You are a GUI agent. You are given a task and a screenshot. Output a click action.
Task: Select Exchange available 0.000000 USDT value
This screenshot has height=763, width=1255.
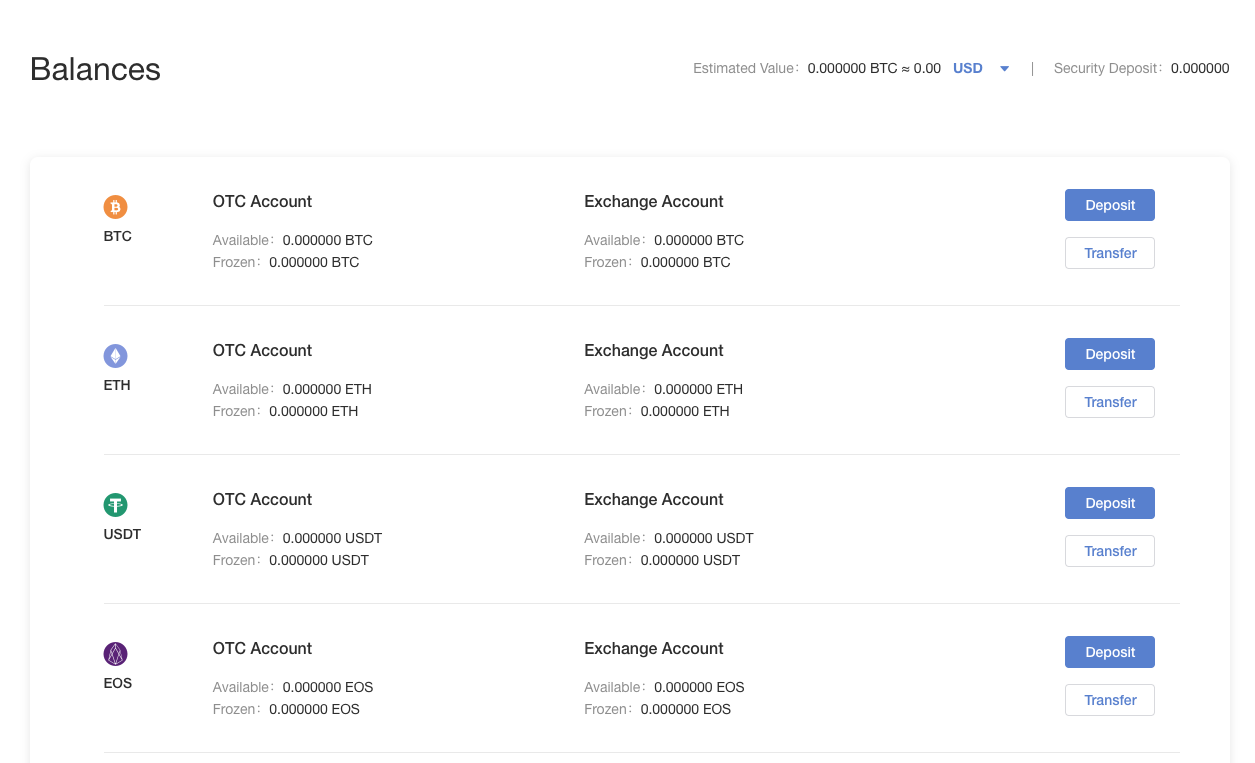704,538
